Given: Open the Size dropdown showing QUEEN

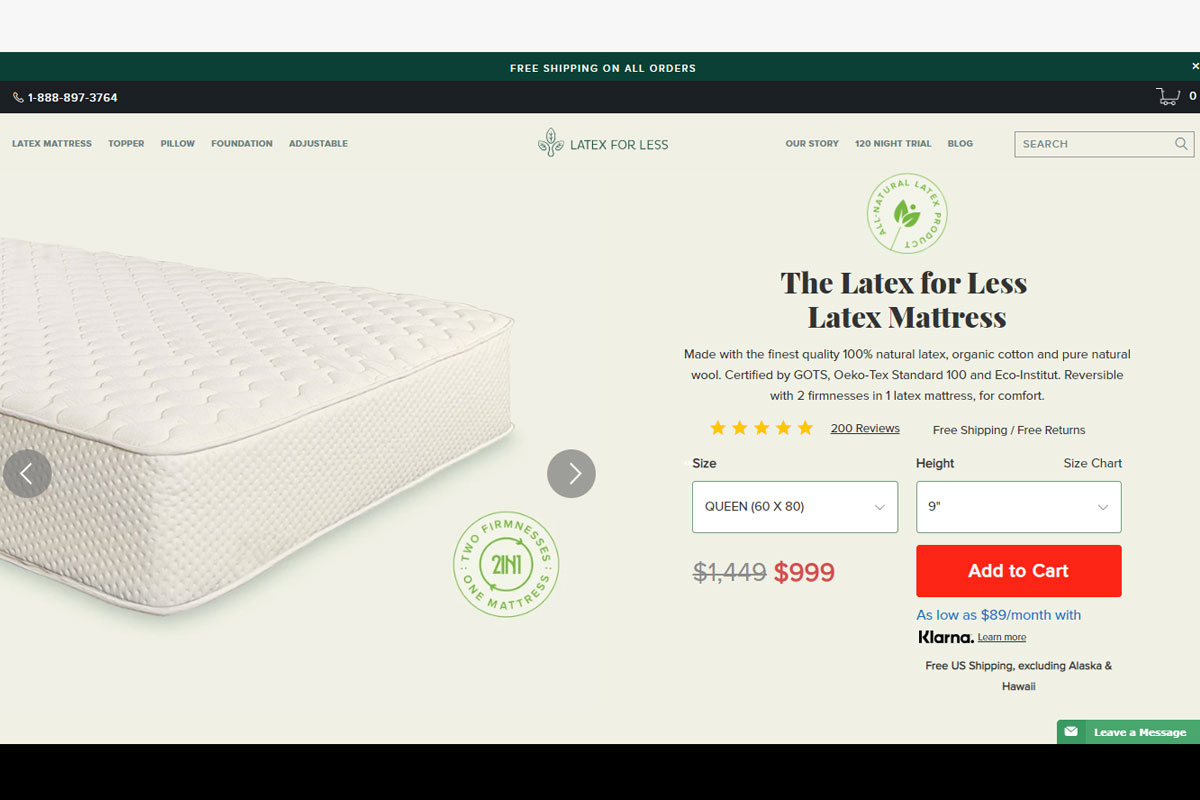Looking at the screenshot, I should coord(794,507).
